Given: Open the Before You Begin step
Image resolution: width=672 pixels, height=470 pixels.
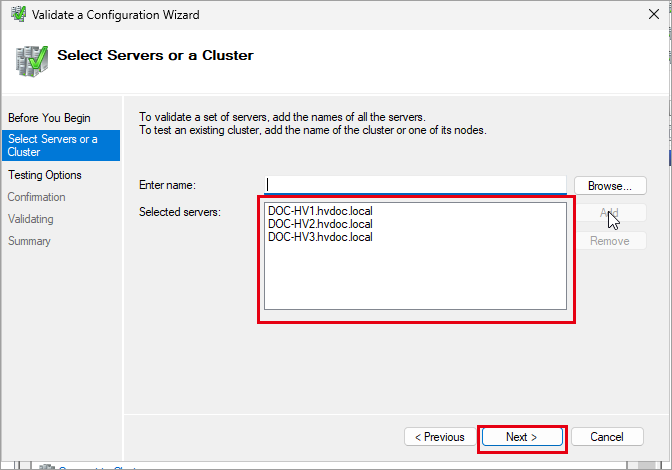Looking at the screenshot, I should pos(49,118).
